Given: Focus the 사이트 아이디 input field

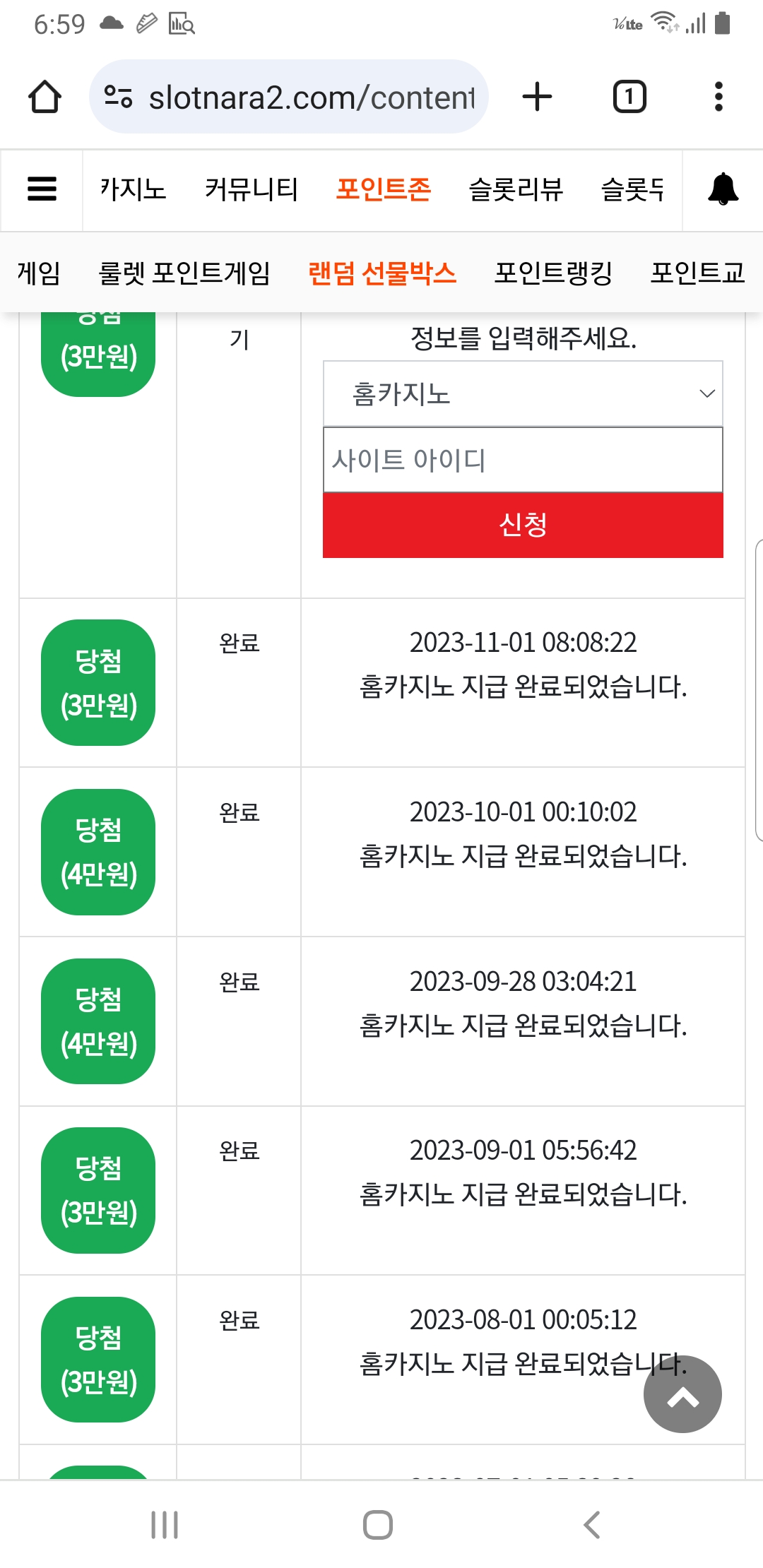Looking at the screenshot, I should 523,460.
